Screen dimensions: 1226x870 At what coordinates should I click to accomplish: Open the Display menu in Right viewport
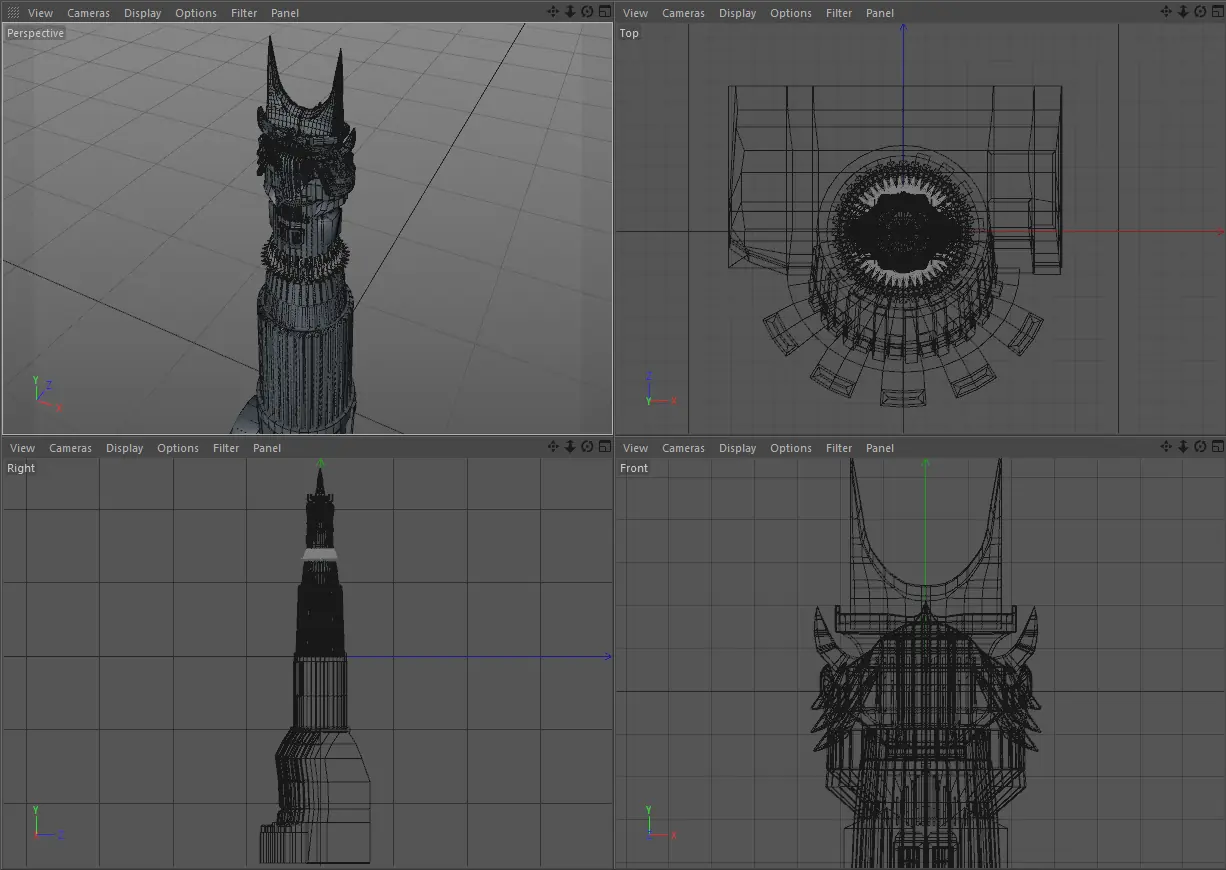(125, 448)
